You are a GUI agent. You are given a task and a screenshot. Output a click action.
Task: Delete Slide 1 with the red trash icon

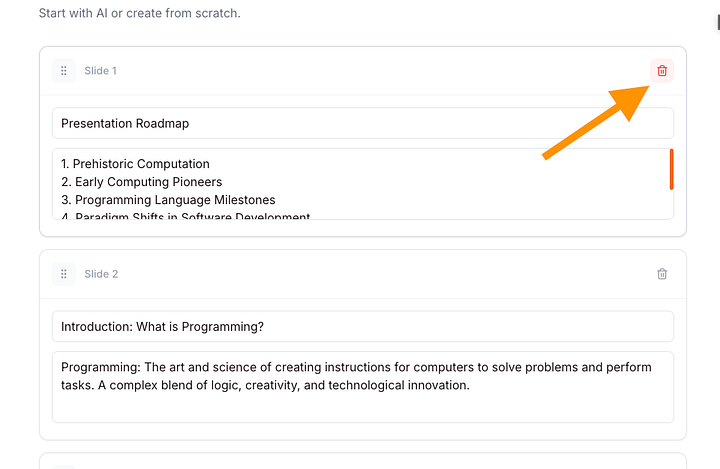pyautogui.click(x=662, y=71)
